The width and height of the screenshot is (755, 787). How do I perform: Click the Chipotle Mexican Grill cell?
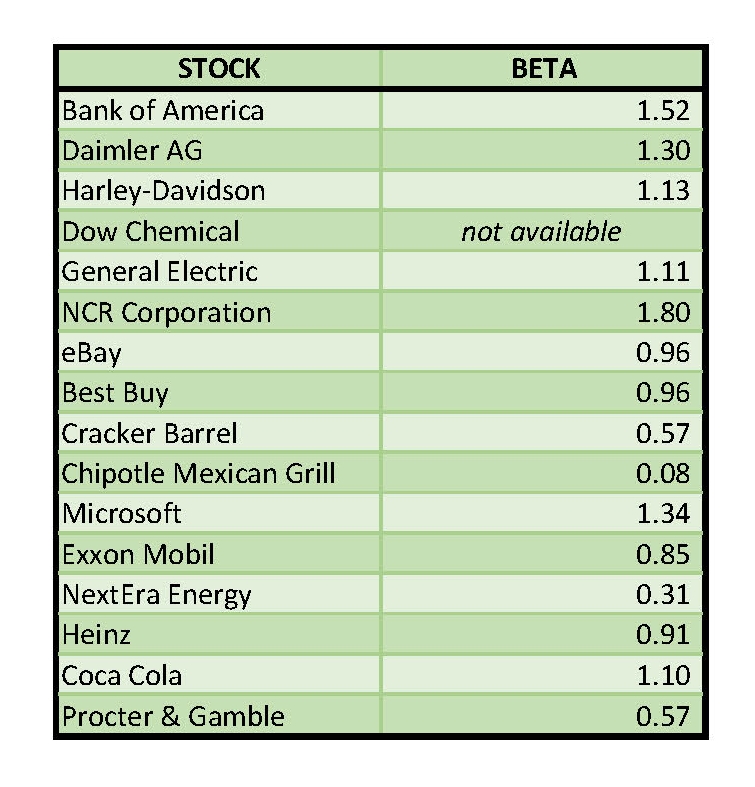click(x=198, y=473)
